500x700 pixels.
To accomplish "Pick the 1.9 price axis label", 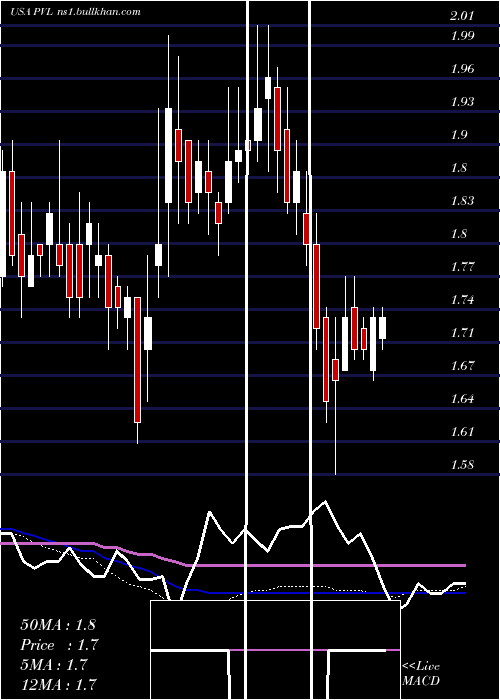I will (x=458, y=135).
